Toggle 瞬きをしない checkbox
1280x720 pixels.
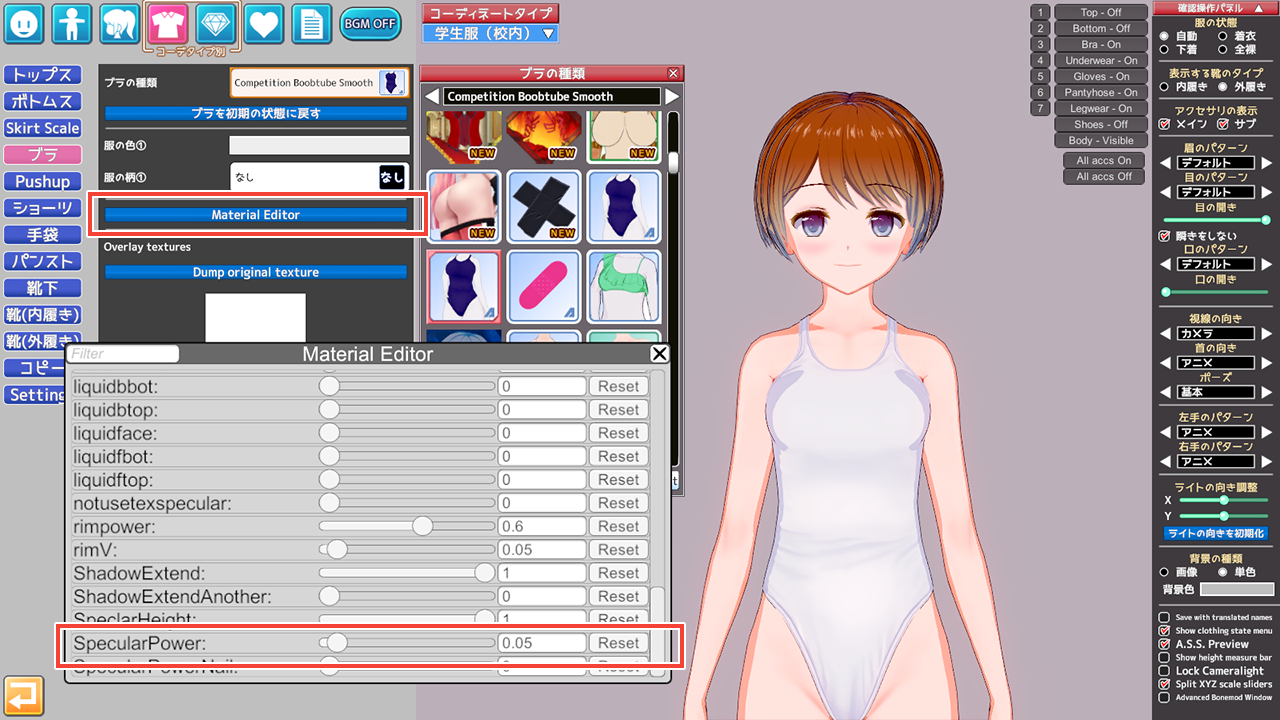(1164, 236)
